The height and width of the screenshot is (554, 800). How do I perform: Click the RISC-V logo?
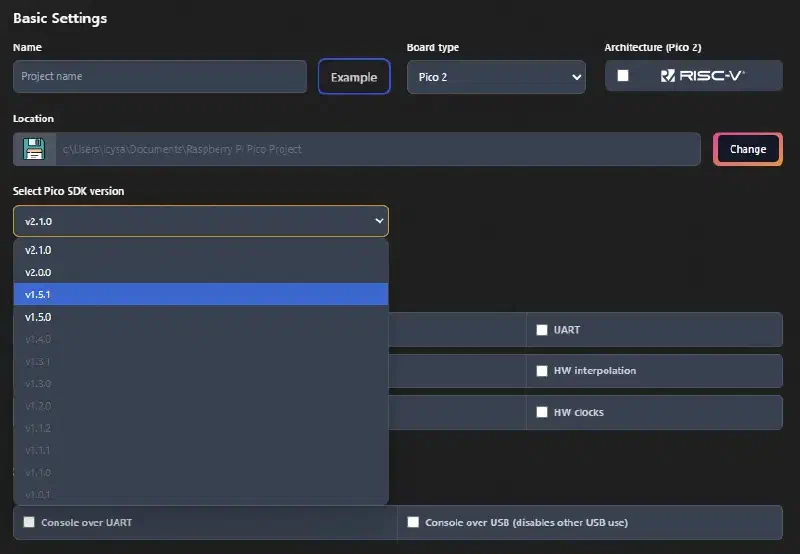tap(703, 75)
